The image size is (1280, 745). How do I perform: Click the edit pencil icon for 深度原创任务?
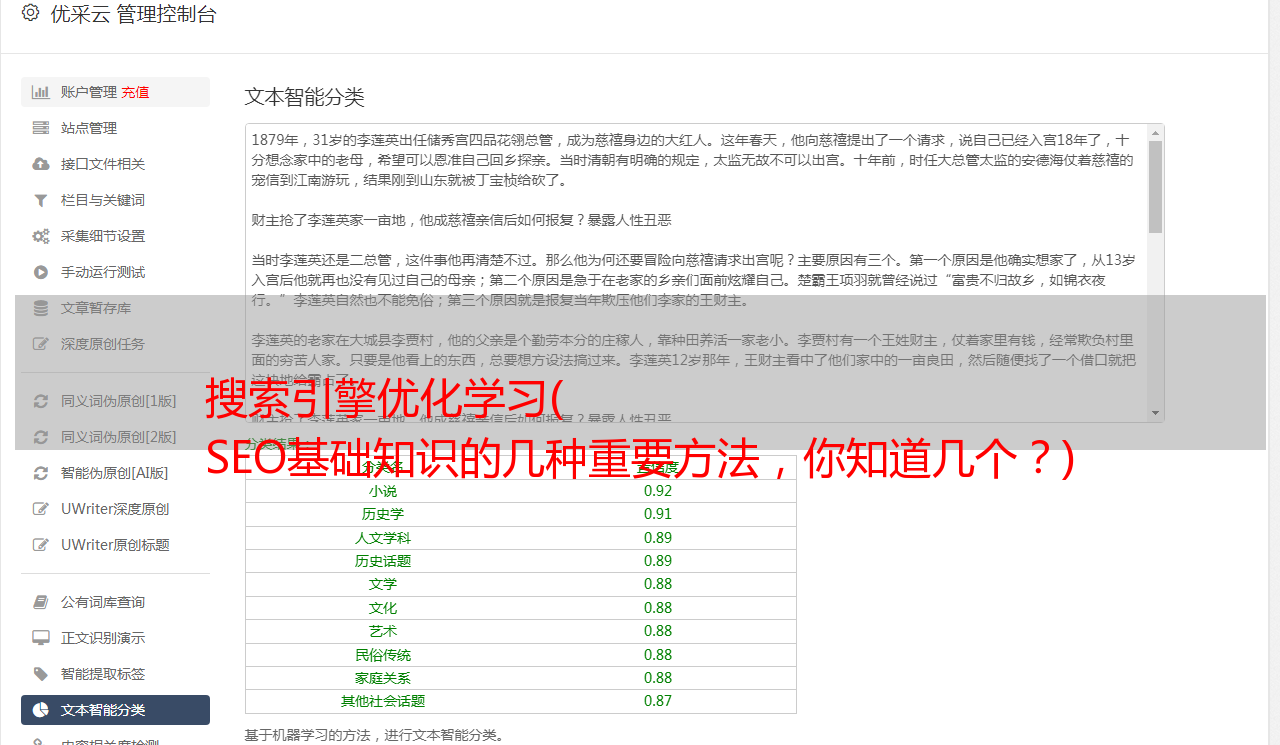pyautogui.click(x=41, y=344)
